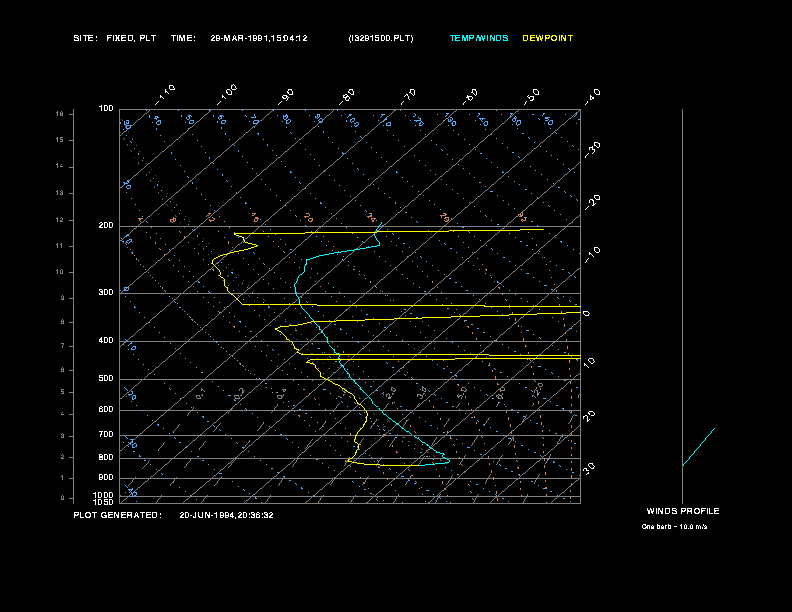Click the yellow DEWPOINT legend label

tap(548, 38)
